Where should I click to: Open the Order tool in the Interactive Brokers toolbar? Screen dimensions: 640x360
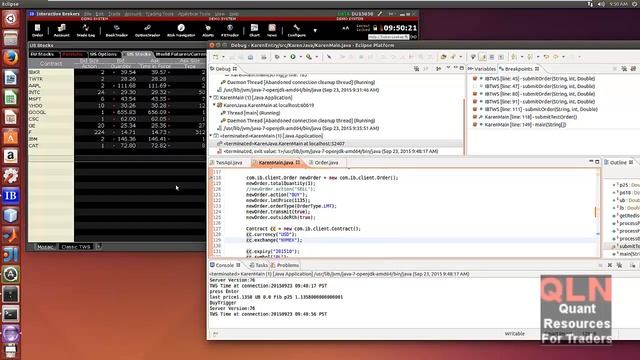pyautogui.click(x=38, y=30)
